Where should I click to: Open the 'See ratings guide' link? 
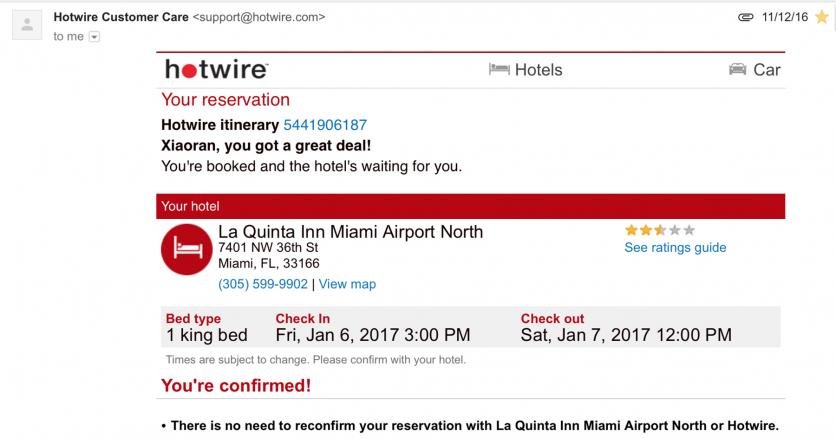tap(676, 248)
